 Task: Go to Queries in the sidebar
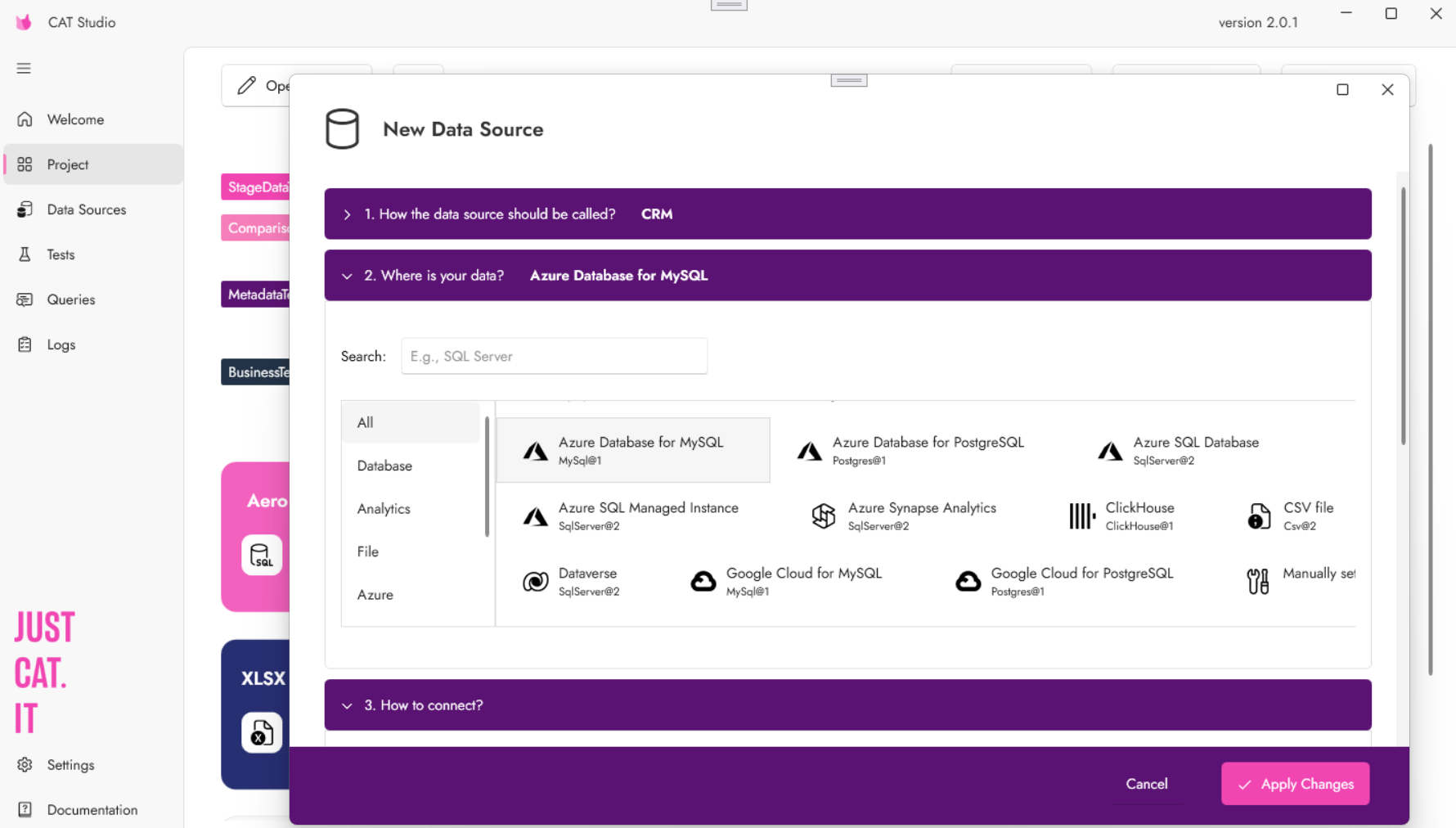[x=71, y=299]
